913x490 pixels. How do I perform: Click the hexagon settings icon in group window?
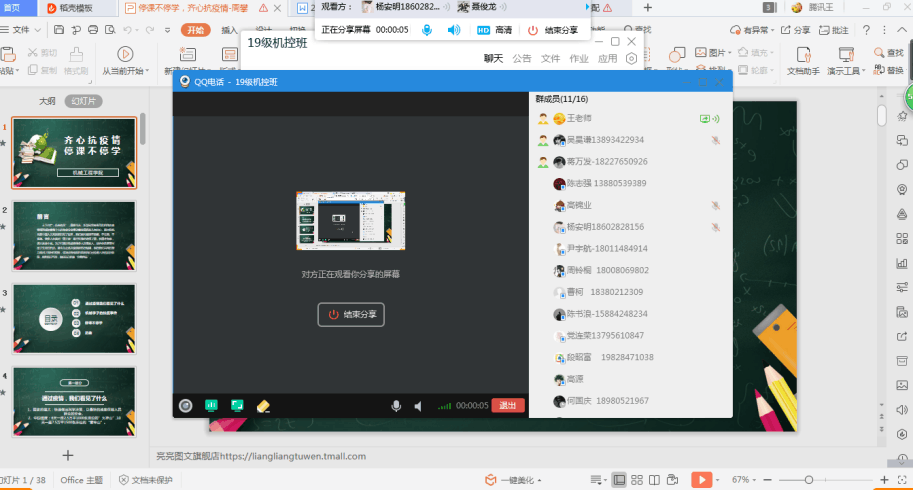(x=632, y=58)
